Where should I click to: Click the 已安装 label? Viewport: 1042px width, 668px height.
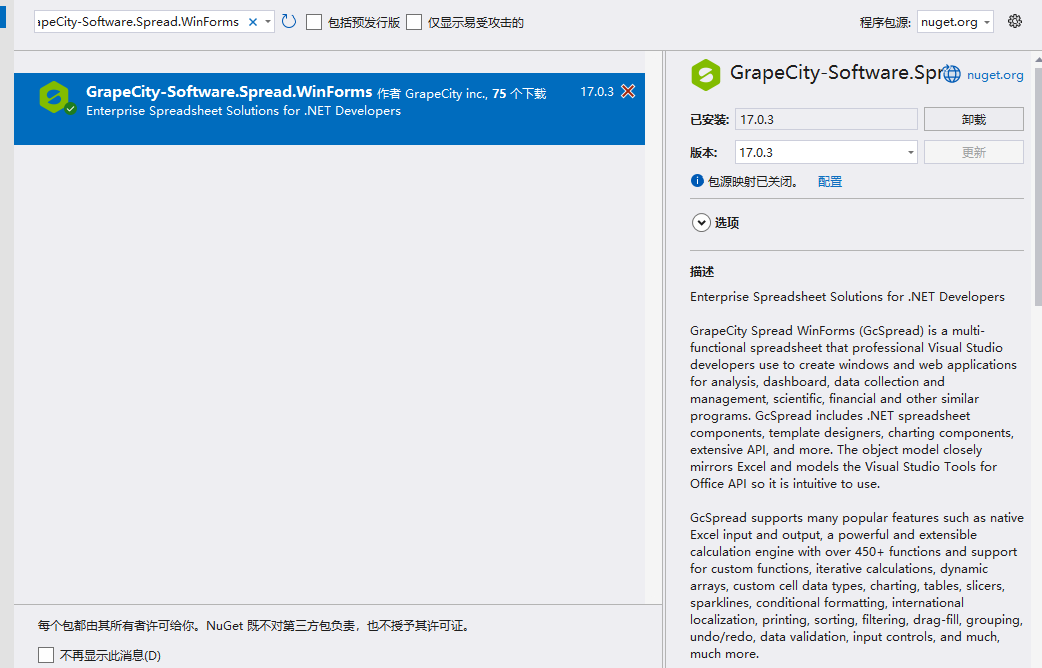pyautogui.click(x=709, y=120)
